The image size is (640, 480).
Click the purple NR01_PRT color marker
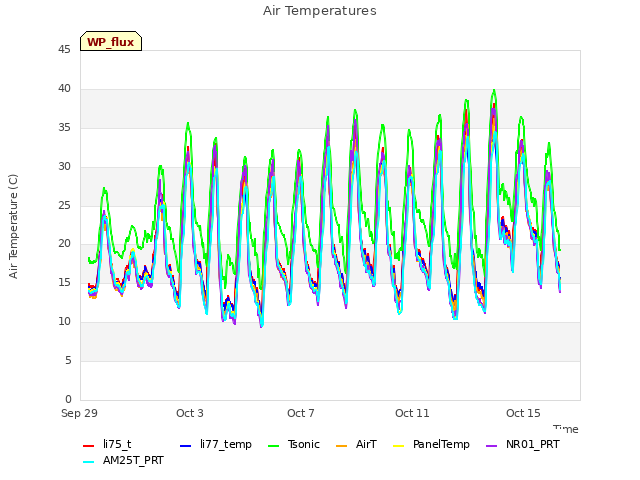491,446
